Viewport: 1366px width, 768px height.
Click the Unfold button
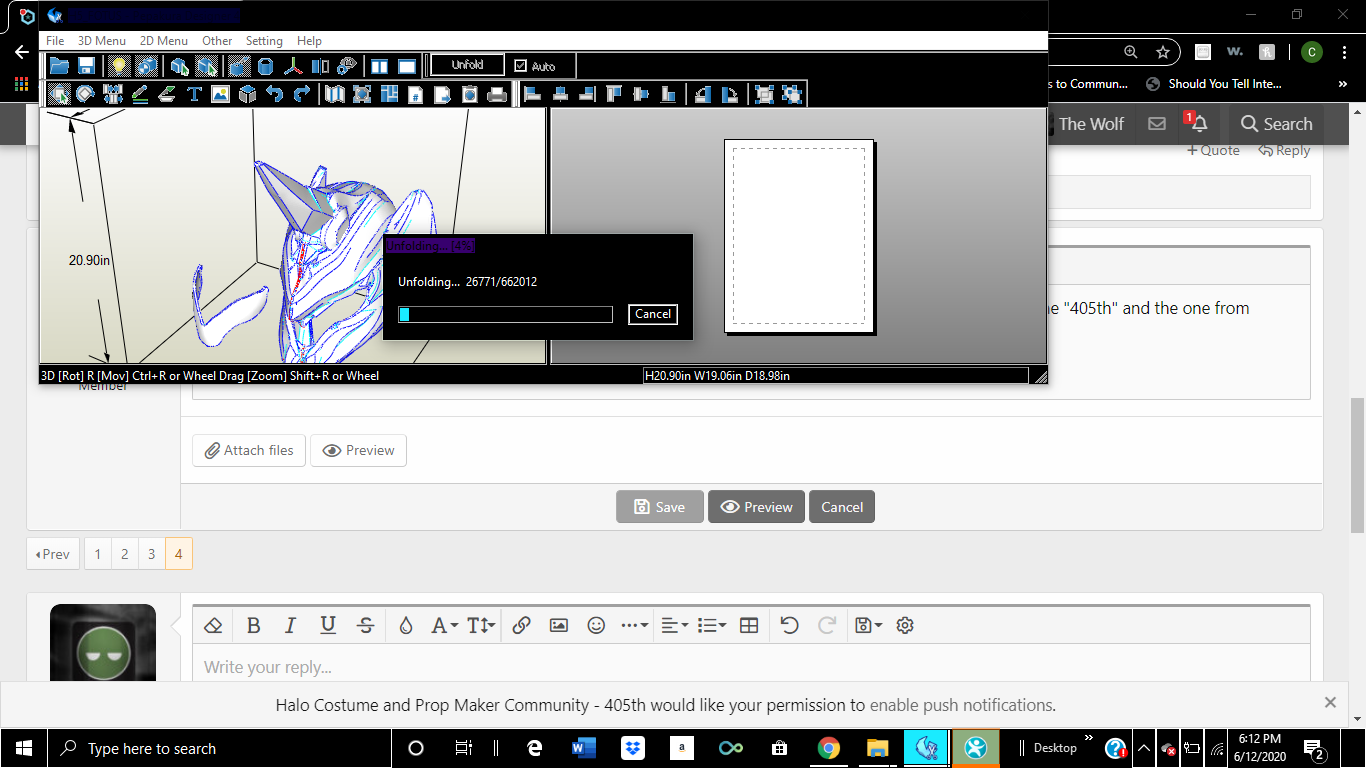point(467,65)
